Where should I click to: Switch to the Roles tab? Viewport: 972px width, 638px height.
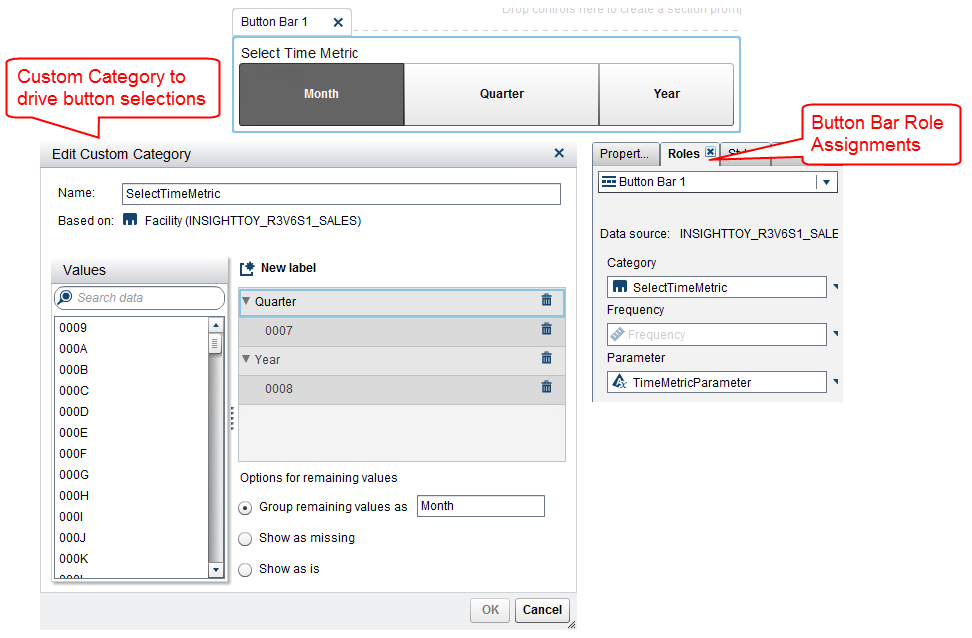pos(683,154)
